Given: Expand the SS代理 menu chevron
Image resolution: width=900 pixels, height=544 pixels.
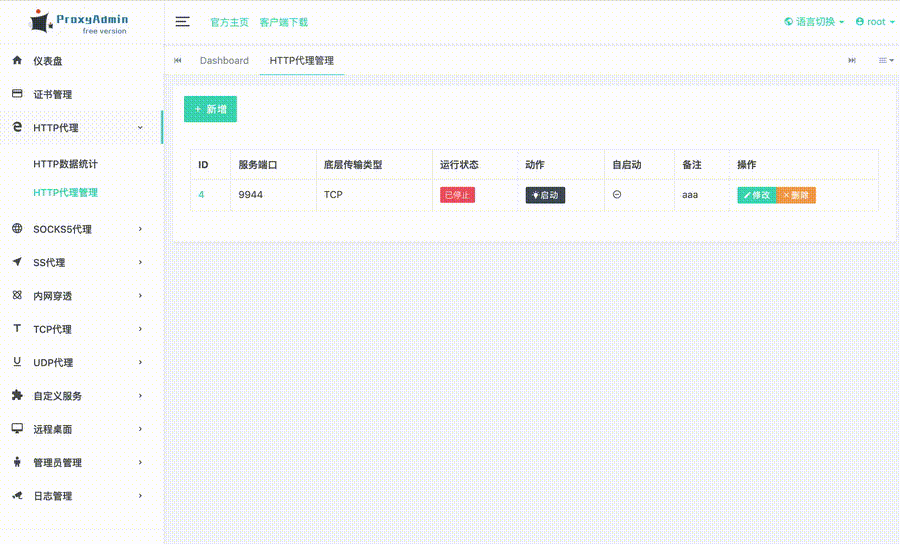Looking at the screenshot, I should [x=140, y=262].
